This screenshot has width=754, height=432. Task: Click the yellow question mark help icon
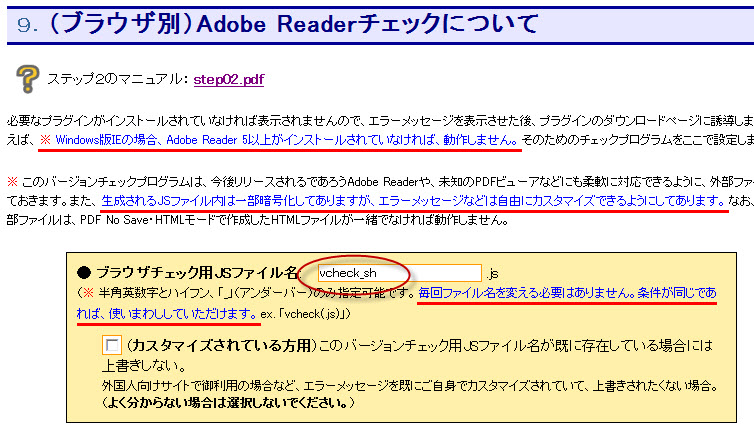[27, 78]
